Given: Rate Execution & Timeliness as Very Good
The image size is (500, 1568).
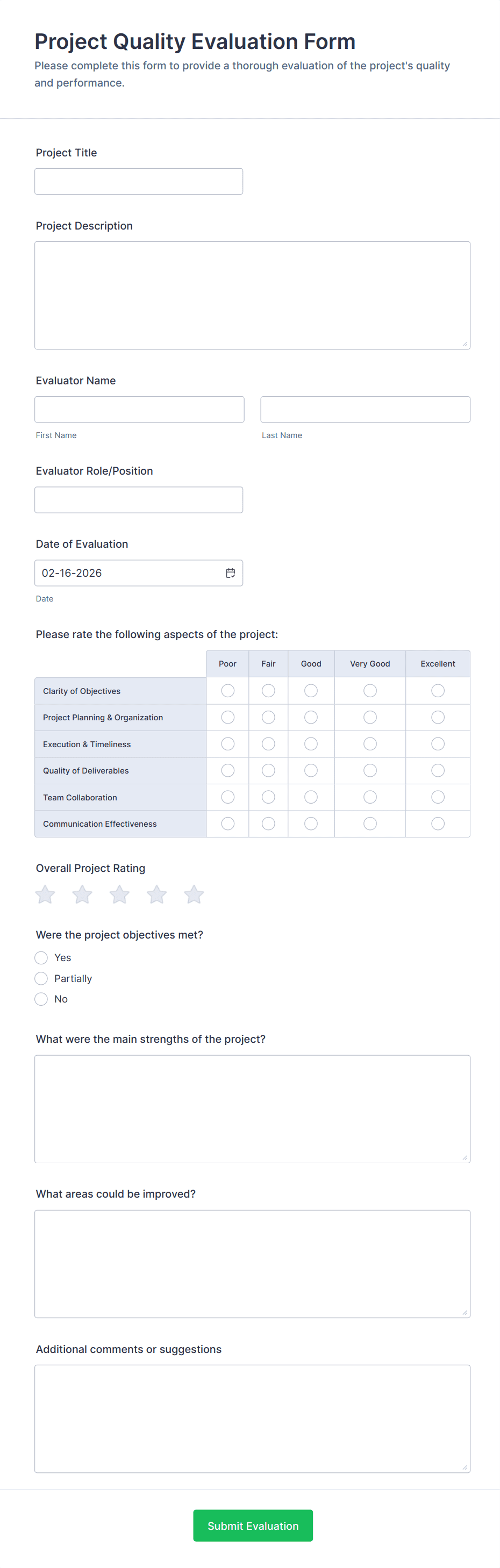Looking at the screenshot, I should point(370,744).
